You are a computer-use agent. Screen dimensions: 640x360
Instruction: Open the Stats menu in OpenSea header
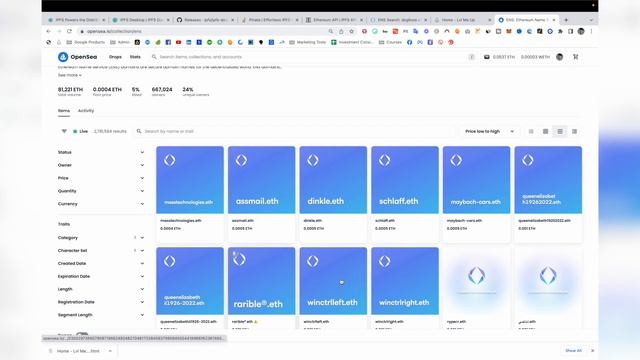(135, 57)
